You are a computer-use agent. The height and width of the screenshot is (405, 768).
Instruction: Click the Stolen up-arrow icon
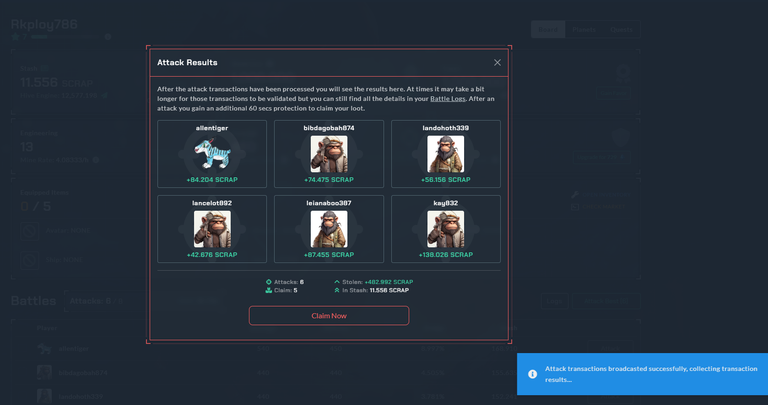pos(337,282)
